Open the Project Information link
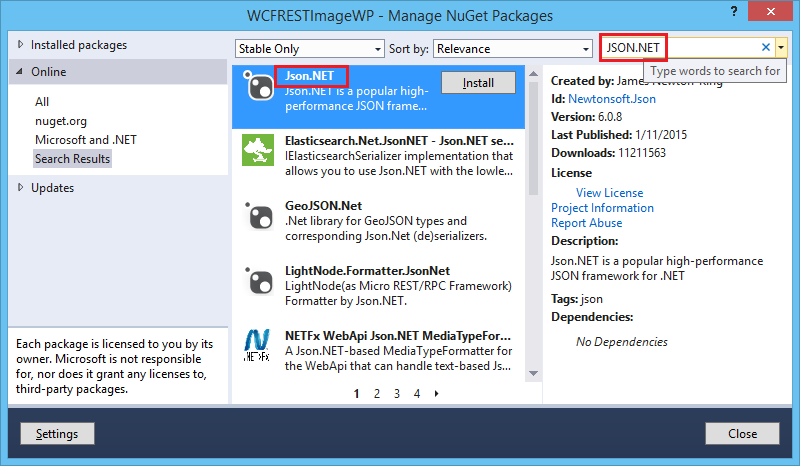 tap(602, 208)
